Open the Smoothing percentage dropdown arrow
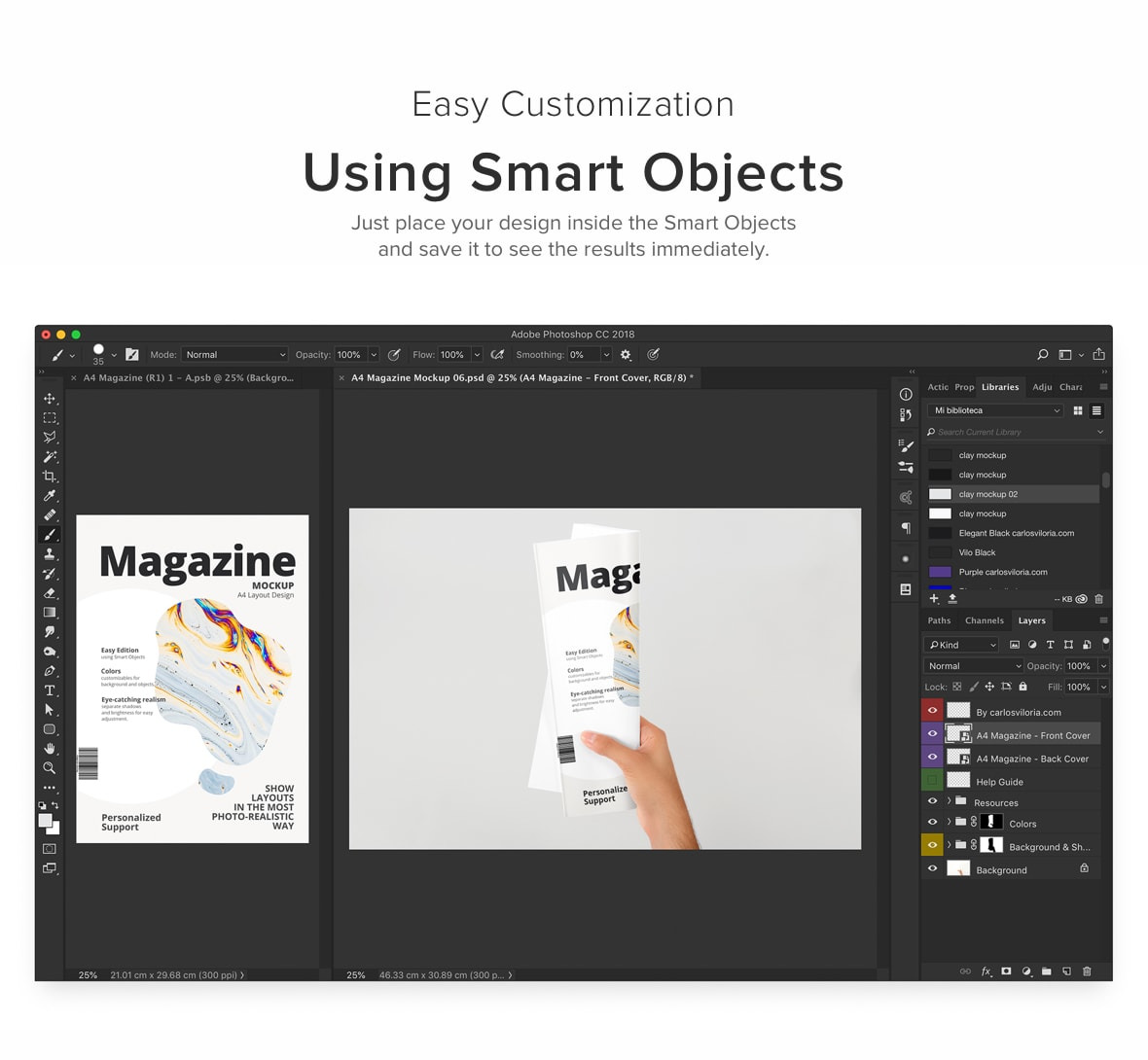Image resolution: width=1148 pixels, height=1060 pixels. (606, 355)
